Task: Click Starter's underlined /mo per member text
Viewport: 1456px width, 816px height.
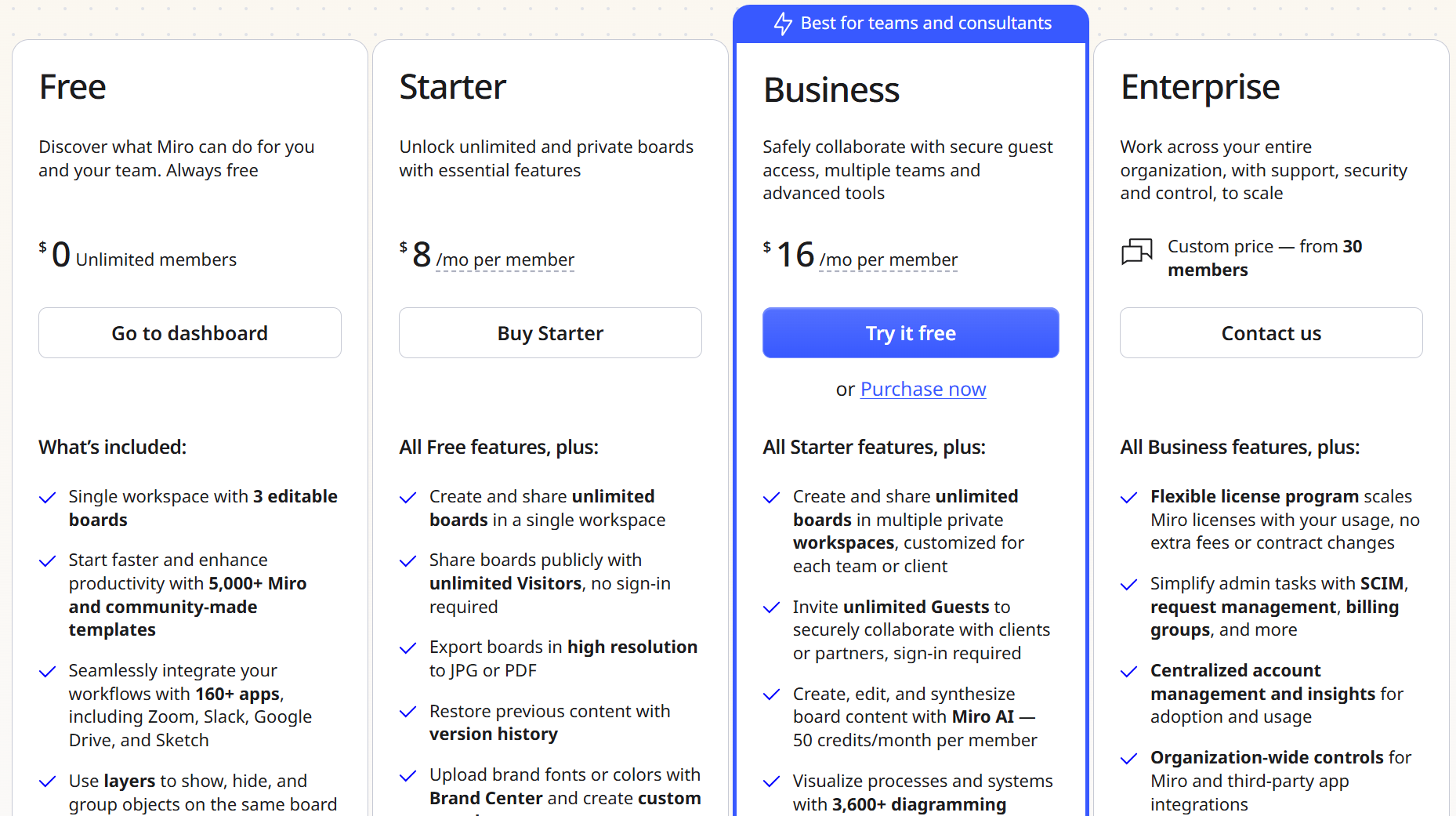Action: [505, 260]
